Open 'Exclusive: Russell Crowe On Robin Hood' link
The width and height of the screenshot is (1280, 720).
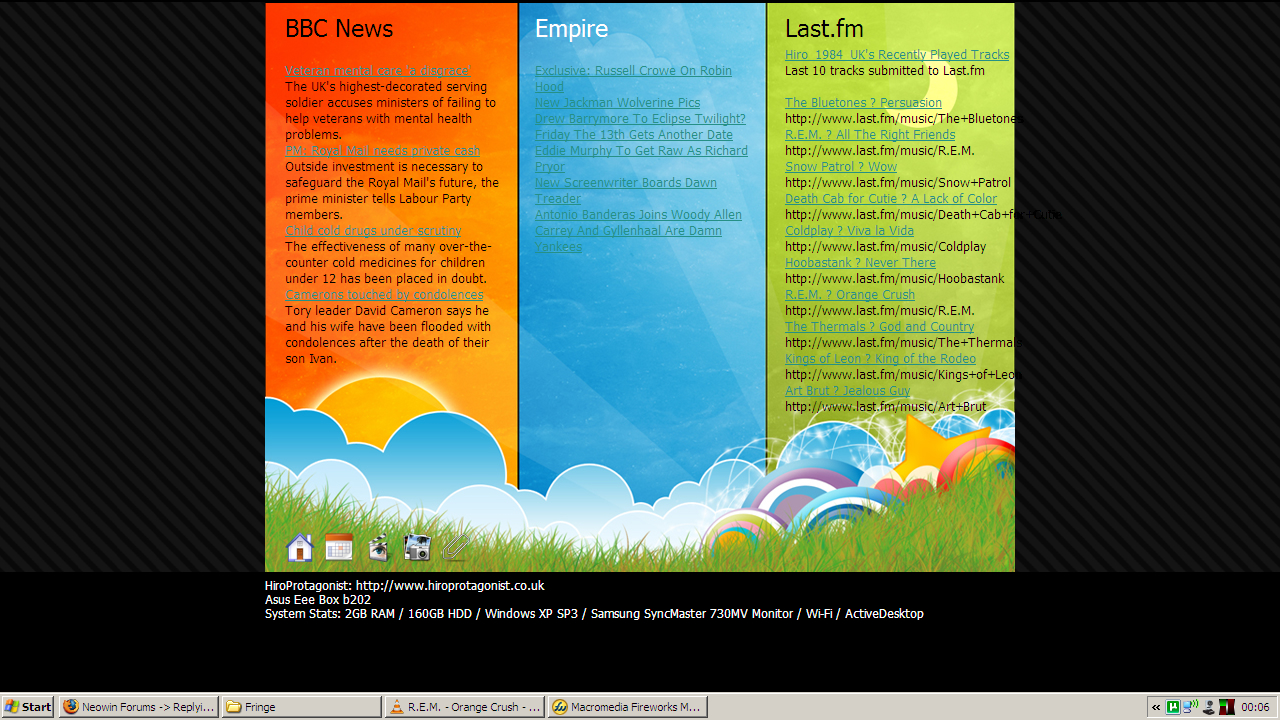(633, 71)
